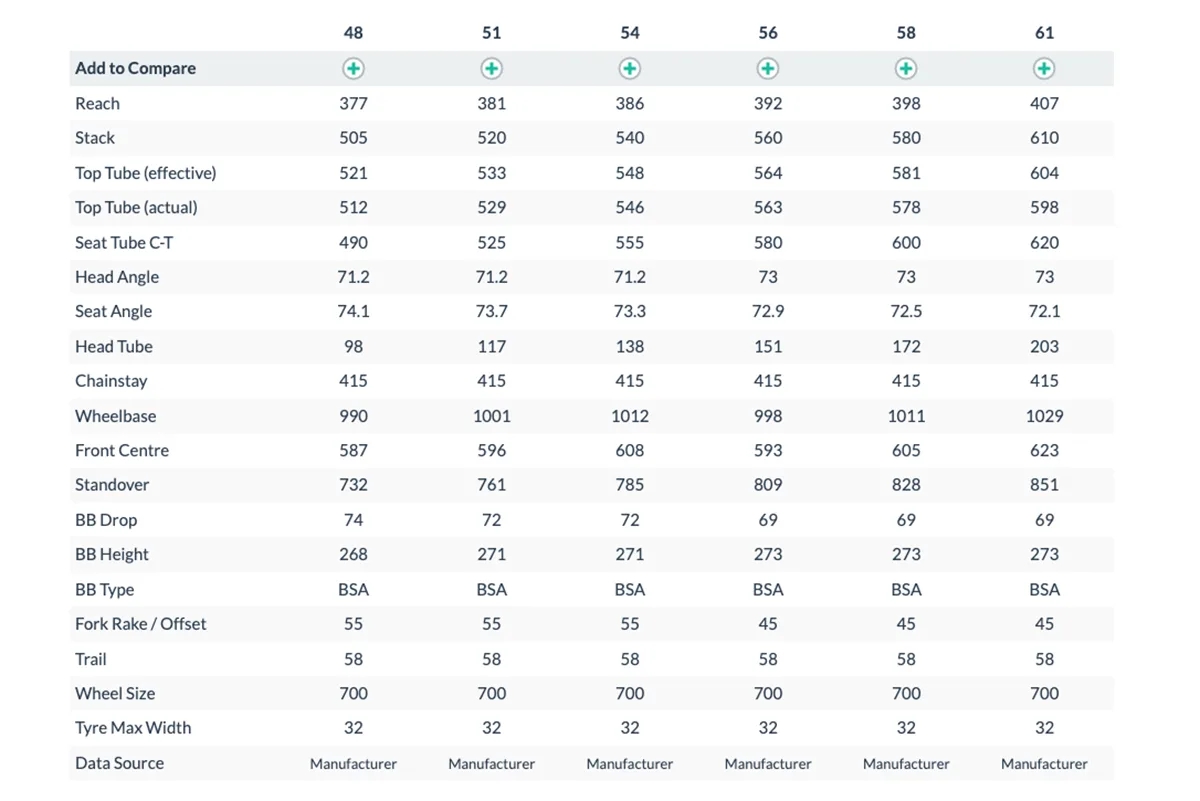The image size is (1200, 801).
Task: Select the 61 size column header
Action: click(1044, 33)
